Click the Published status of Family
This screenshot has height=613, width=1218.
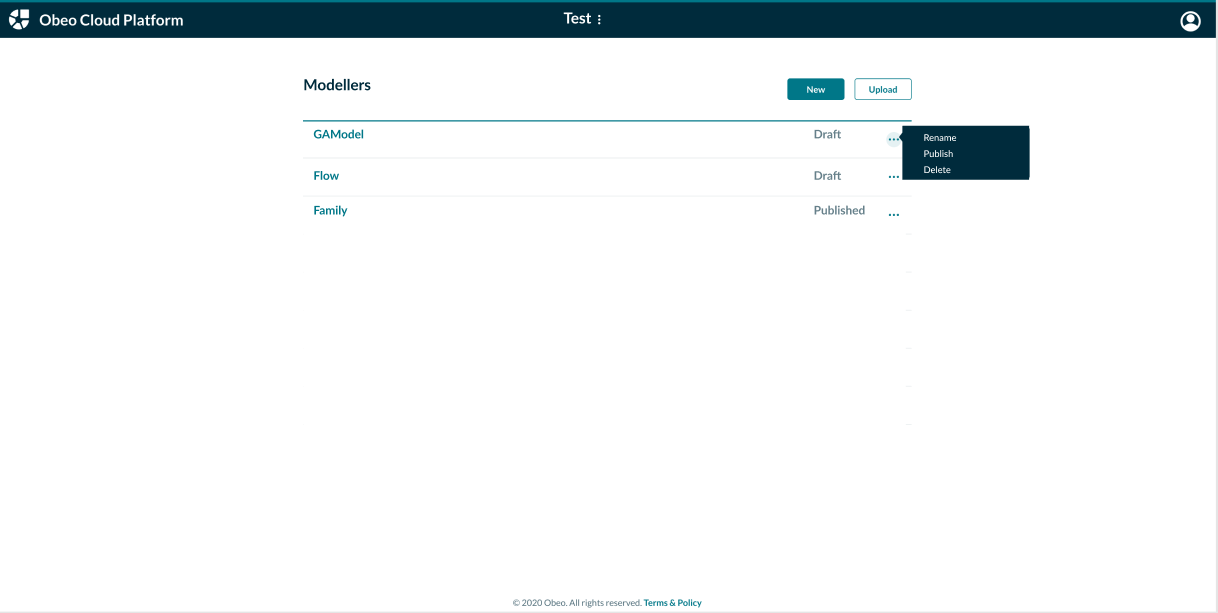pyautogui.click(x=839, y=210)
